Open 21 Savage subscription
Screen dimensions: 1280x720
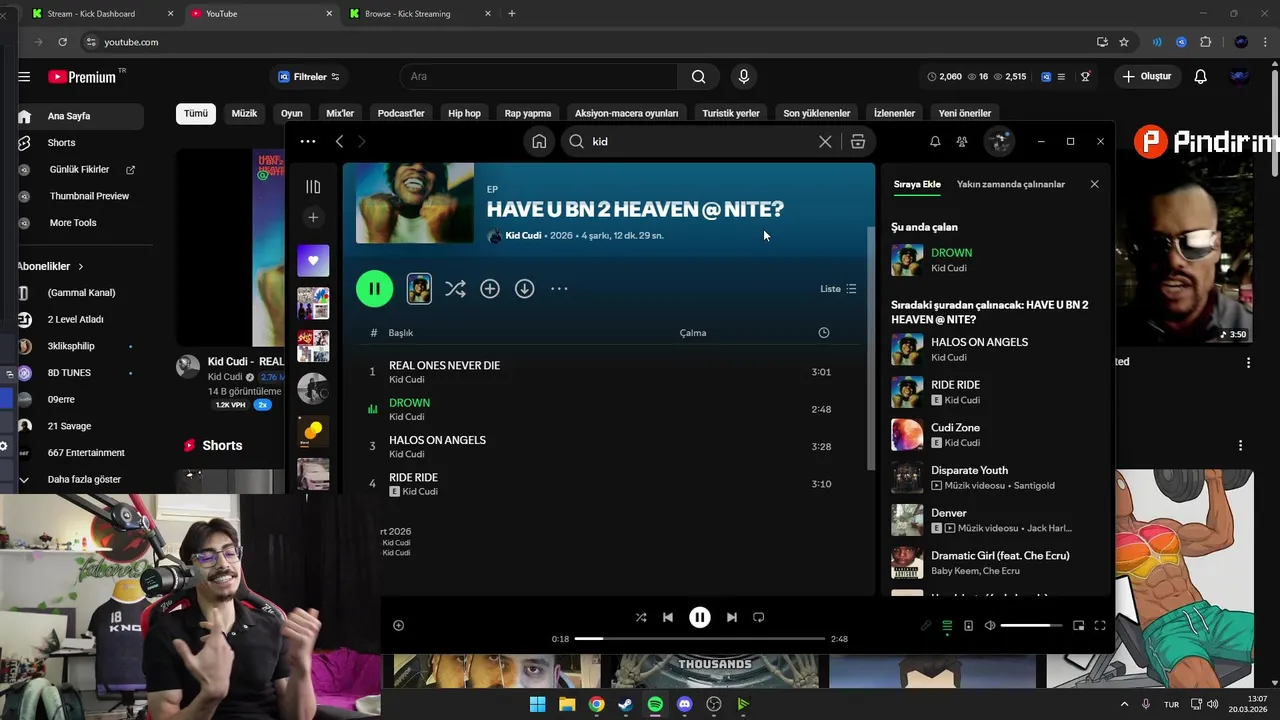69,426
